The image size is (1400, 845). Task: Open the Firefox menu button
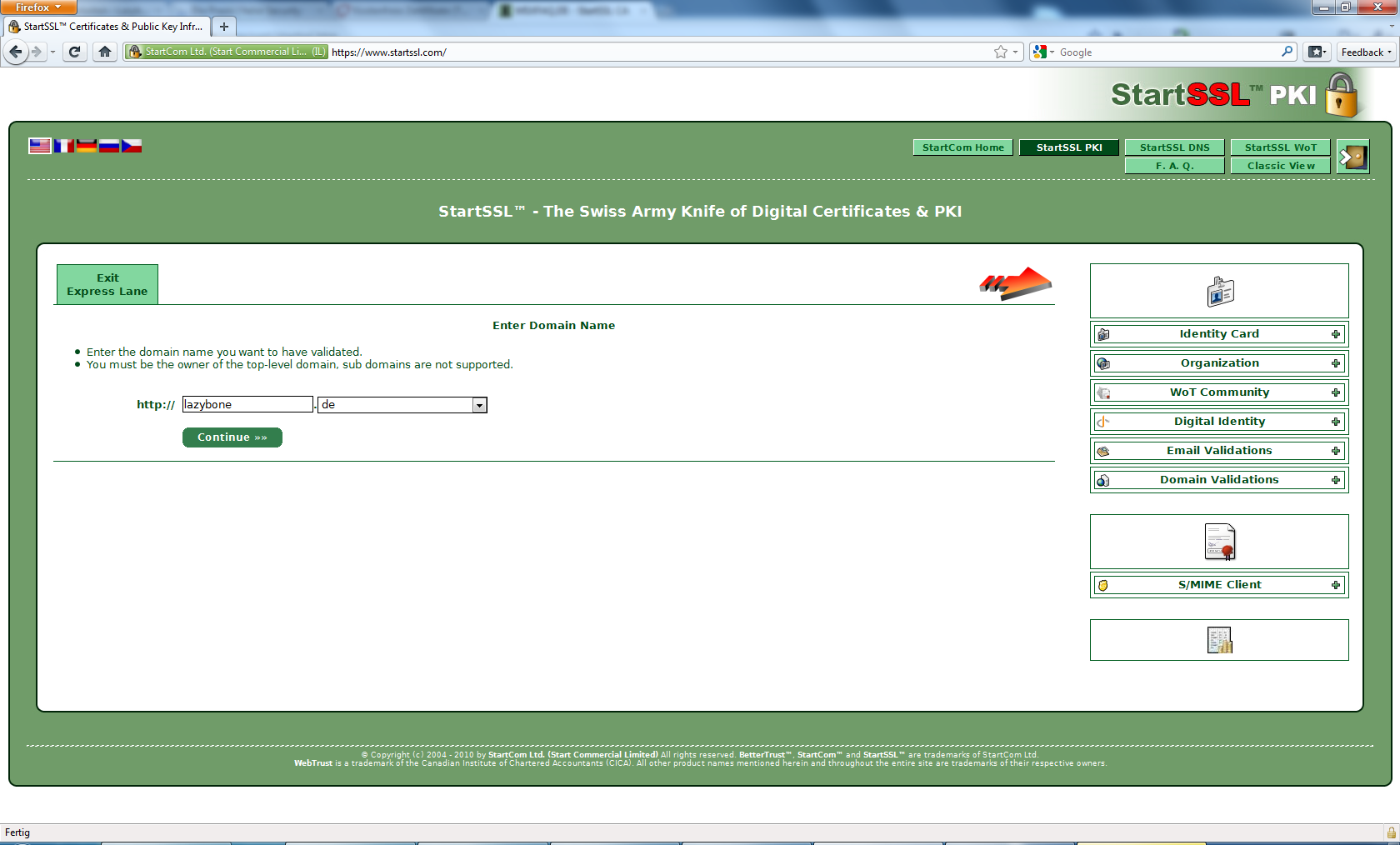point(38,7)
